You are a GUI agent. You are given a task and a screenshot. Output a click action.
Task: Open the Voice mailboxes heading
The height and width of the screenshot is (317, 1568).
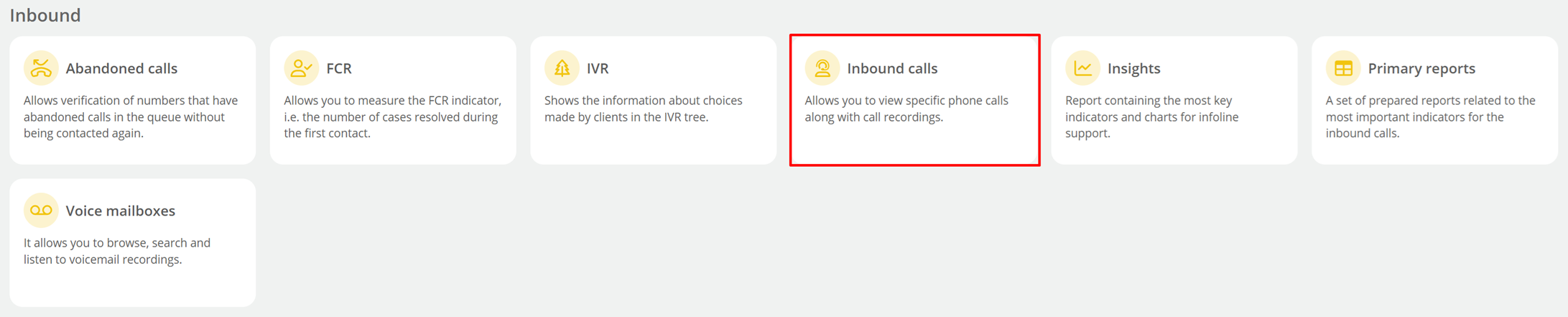coord(121,211)
